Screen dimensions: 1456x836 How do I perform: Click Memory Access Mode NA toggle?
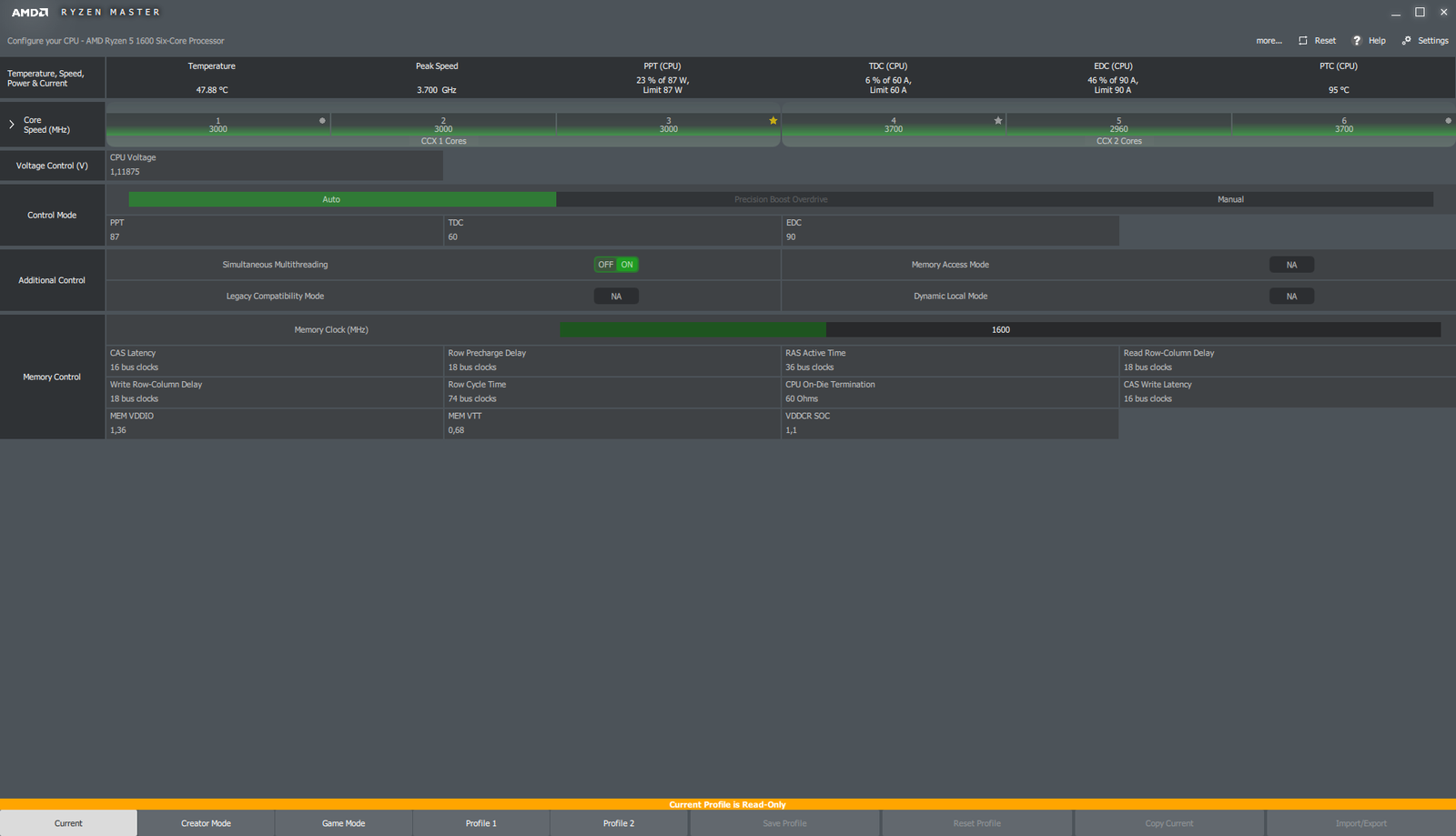[x=1291, y=265]
